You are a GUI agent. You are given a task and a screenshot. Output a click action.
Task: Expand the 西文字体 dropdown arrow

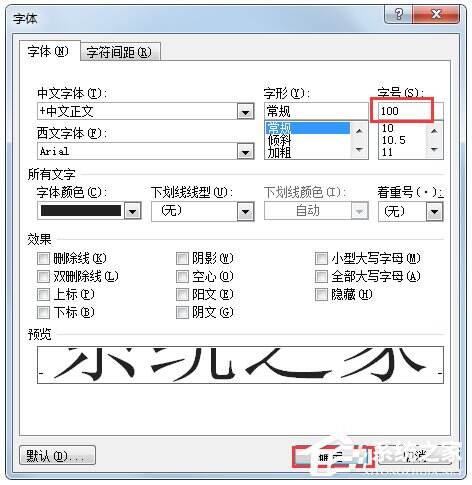246,152
